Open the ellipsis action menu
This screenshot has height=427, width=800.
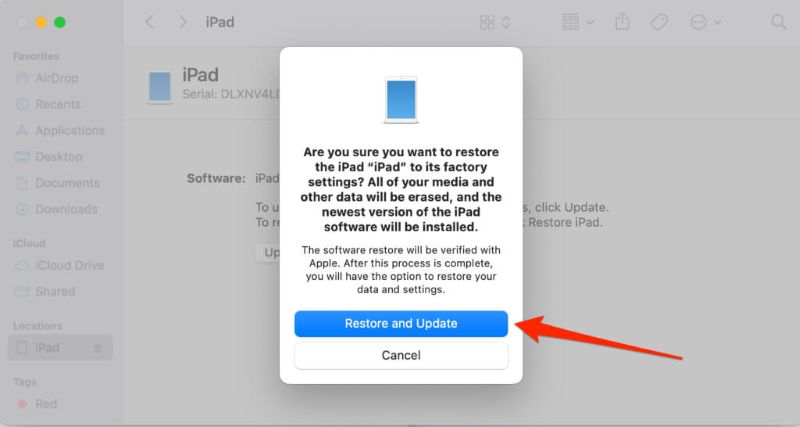coord(705,22)
